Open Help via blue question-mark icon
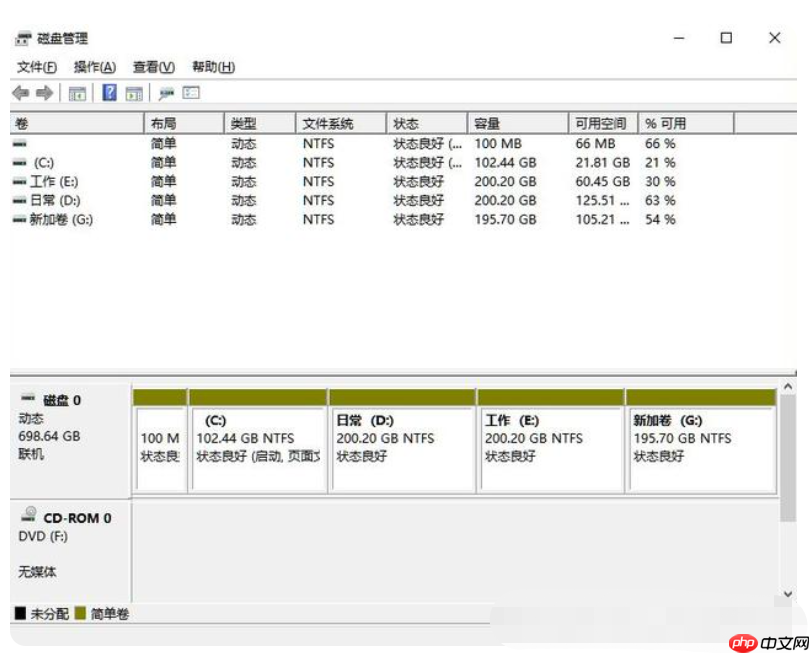Screen dimensions: 810x653 point(109,93)
